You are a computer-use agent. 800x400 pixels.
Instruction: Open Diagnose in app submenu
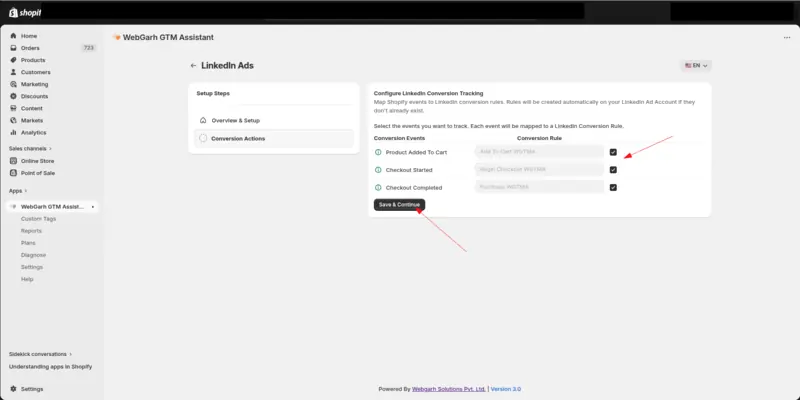pyautogui.click(x=33, y=255)
